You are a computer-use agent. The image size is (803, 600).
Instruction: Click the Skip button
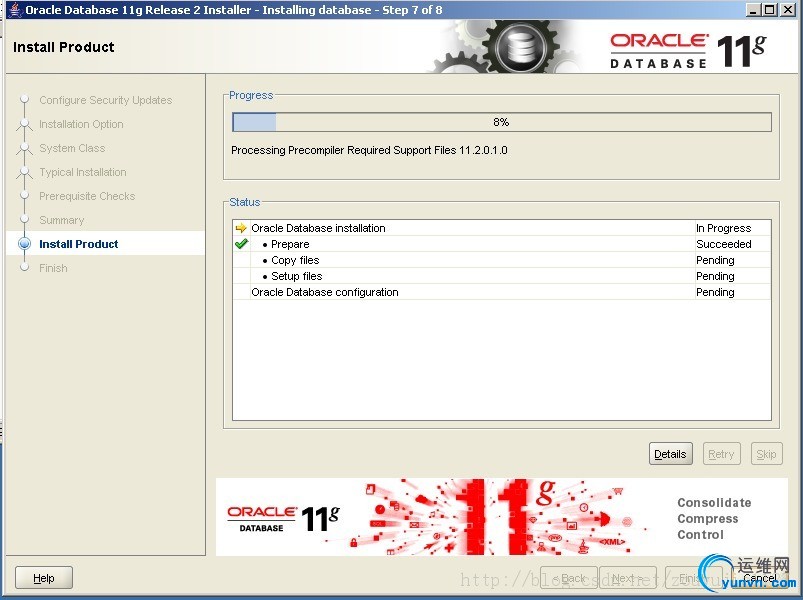[x=766, y=454]
